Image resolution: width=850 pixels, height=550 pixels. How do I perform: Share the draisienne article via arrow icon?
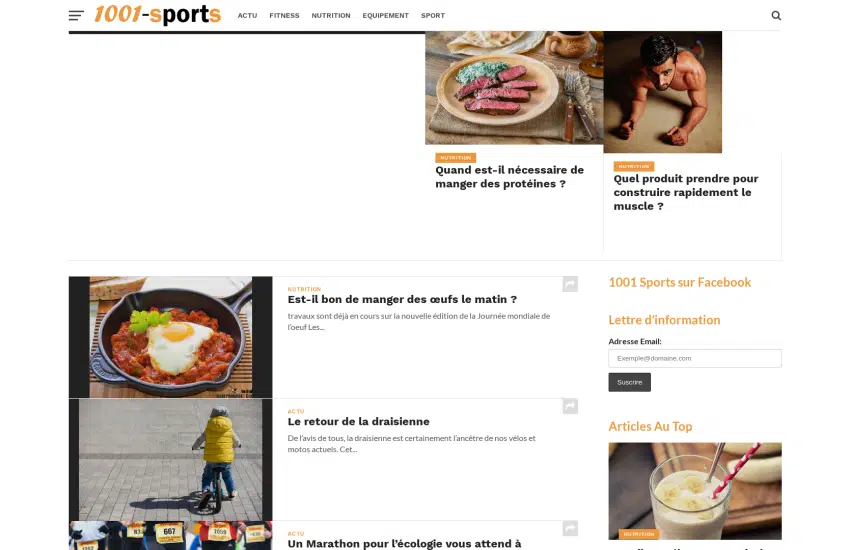coord(570,406)
